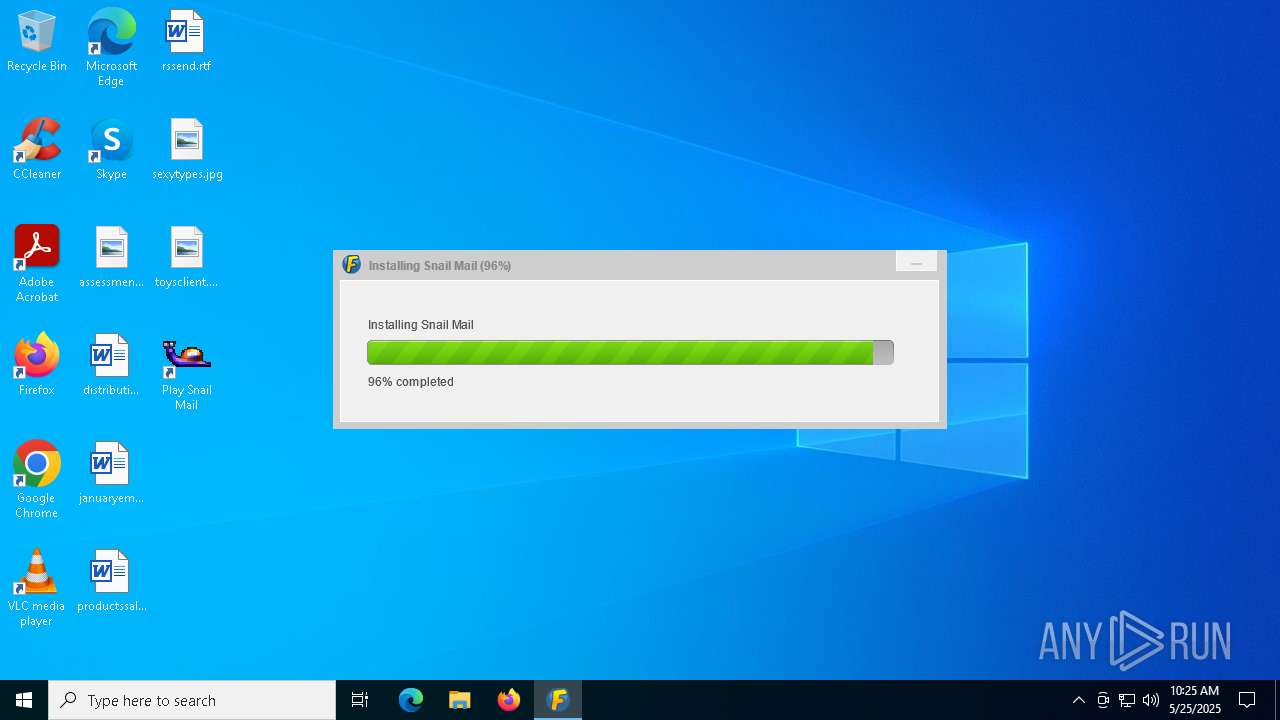Viewport: 1280px width, 720px height.
Task: Open Microsoft Edge from the taskbar
Action: 411,700
